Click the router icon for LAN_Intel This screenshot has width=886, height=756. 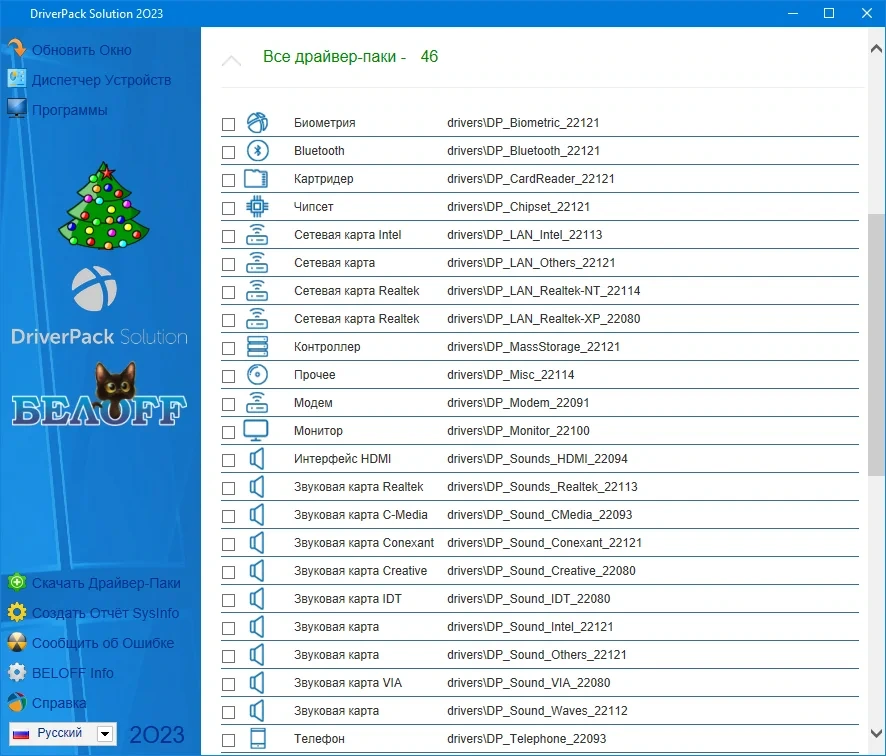tap(257, 234)
